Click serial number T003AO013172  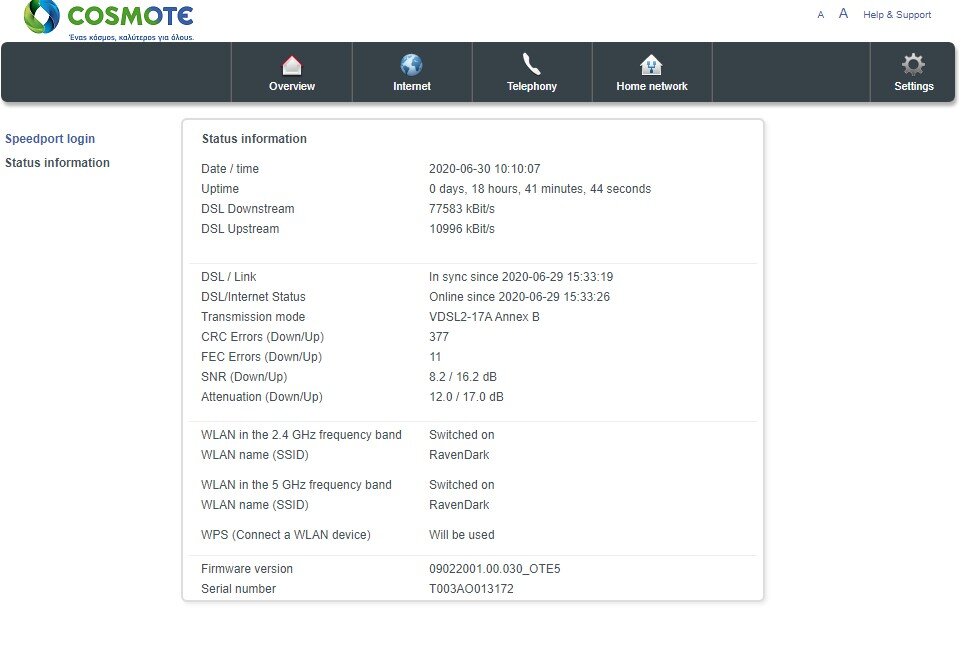coord(471,589)
